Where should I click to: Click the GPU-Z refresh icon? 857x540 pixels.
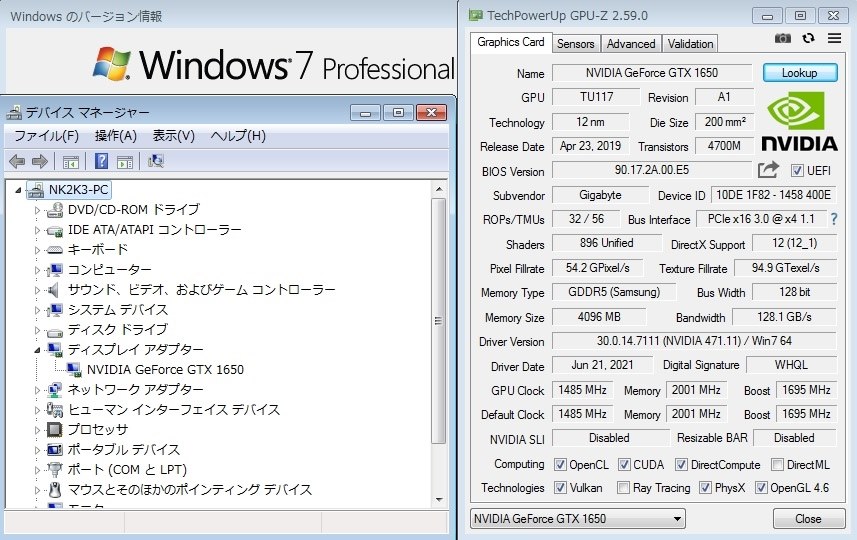pyautogui.click(x=808, y=38)
